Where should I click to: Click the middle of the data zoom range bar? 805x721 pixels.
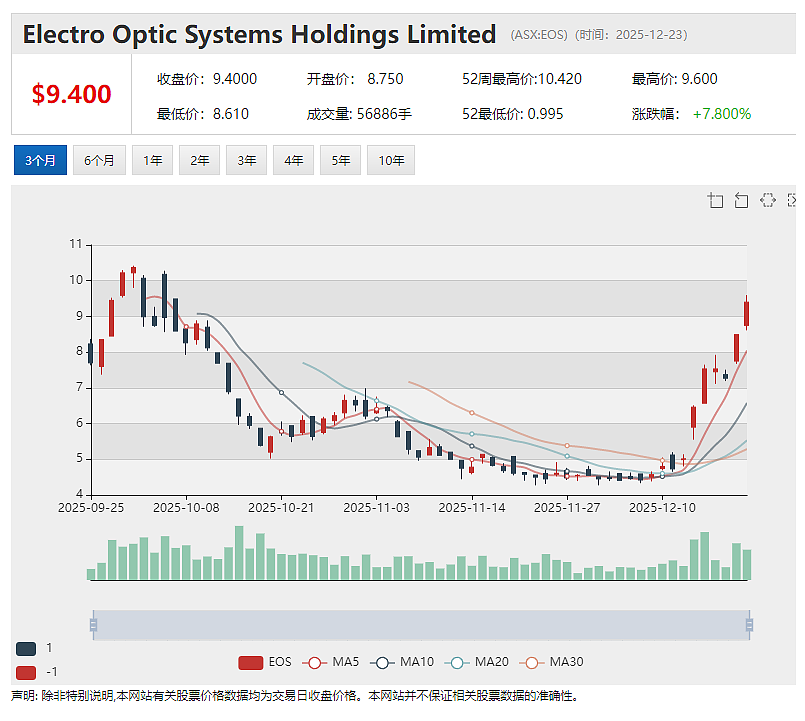pyautogui.click(x=421, y=625)
